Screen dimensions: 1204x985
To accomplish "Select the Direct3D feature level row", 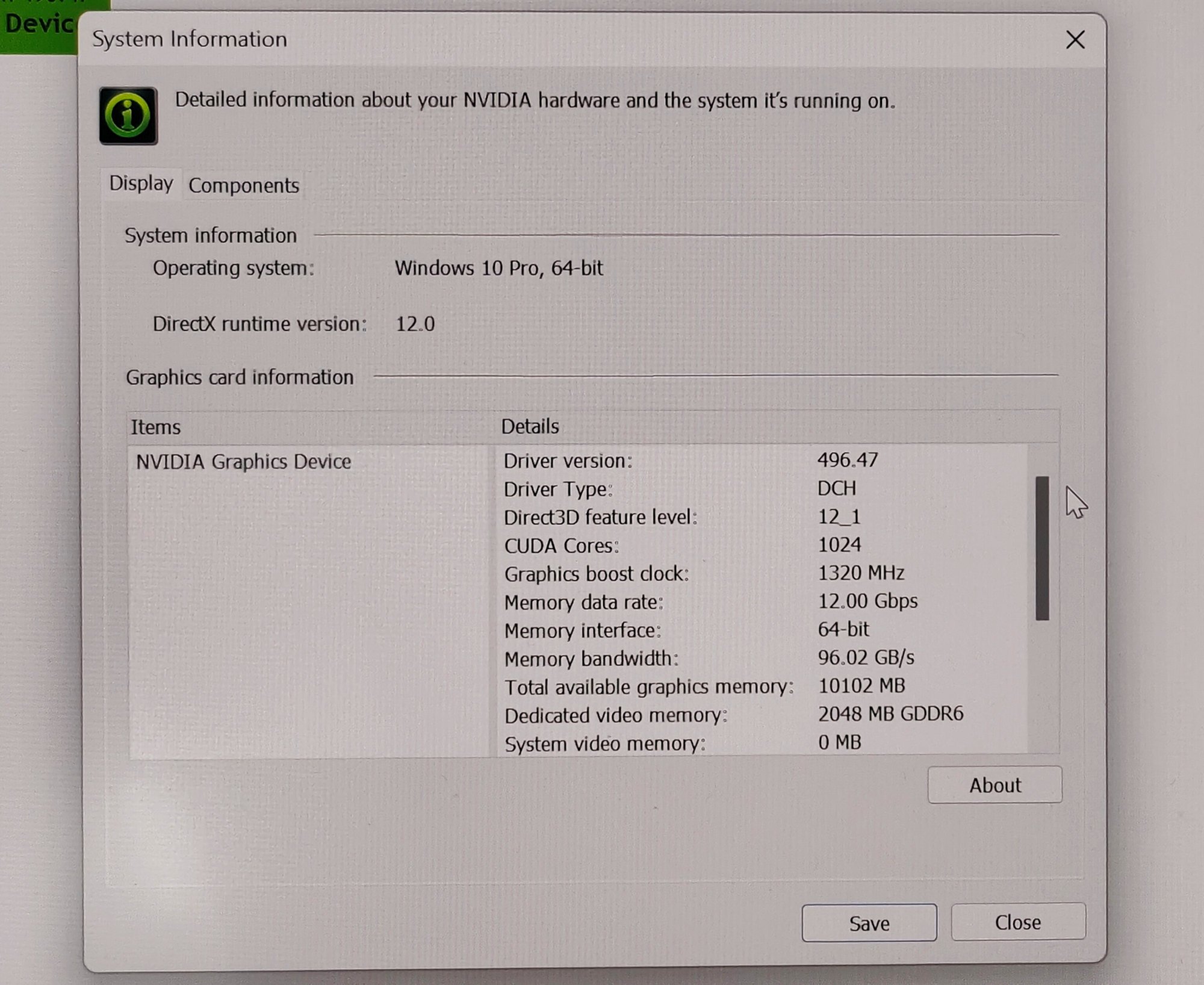I will coord(601,517).
